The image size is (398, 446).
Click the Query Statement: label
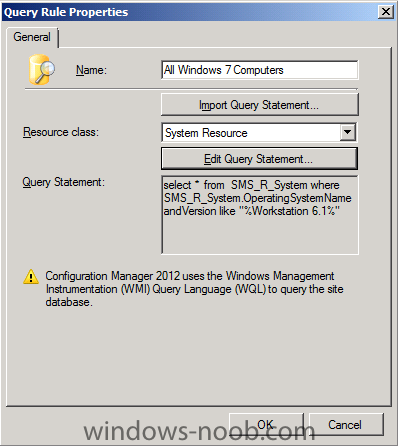pyautogui.click(x=63, y=182)
